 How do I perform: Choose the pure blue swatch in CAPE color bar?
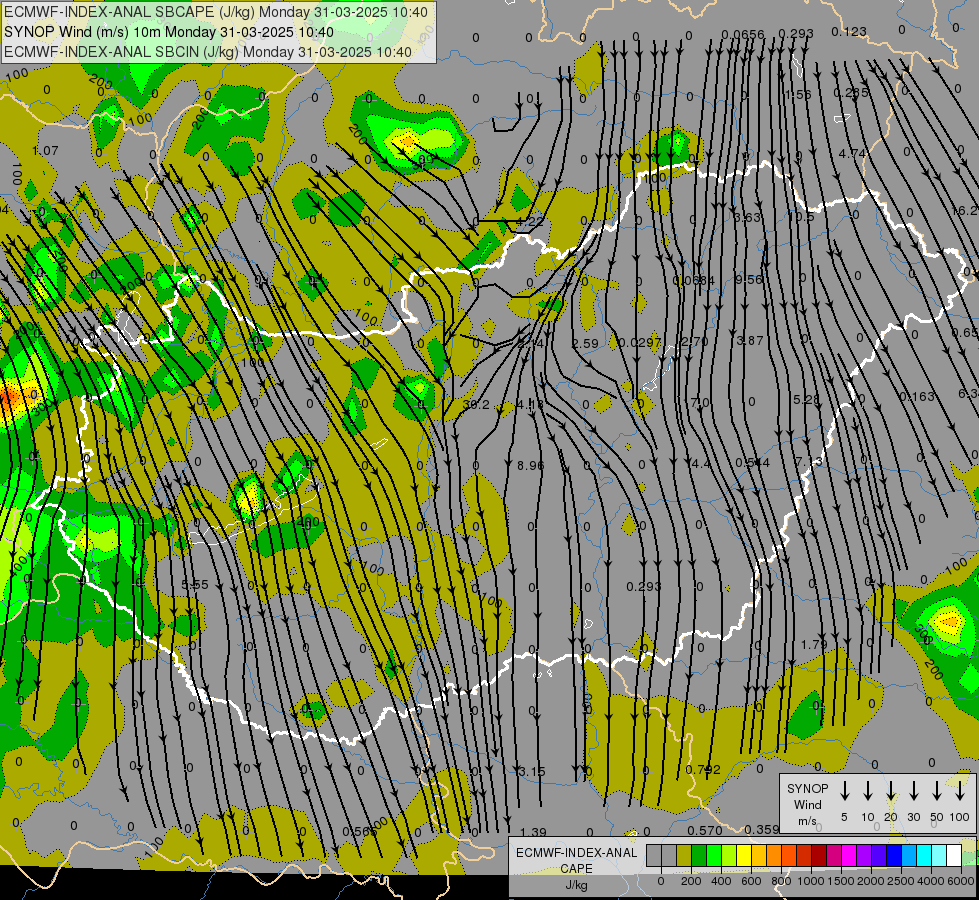[893, 855]
